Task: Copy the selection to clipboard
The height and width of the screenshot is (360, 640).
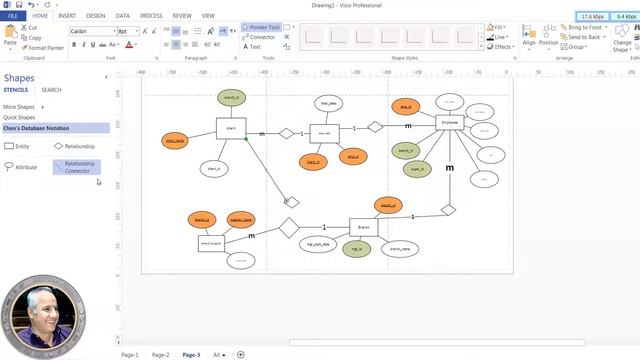Action: point(31,38)
